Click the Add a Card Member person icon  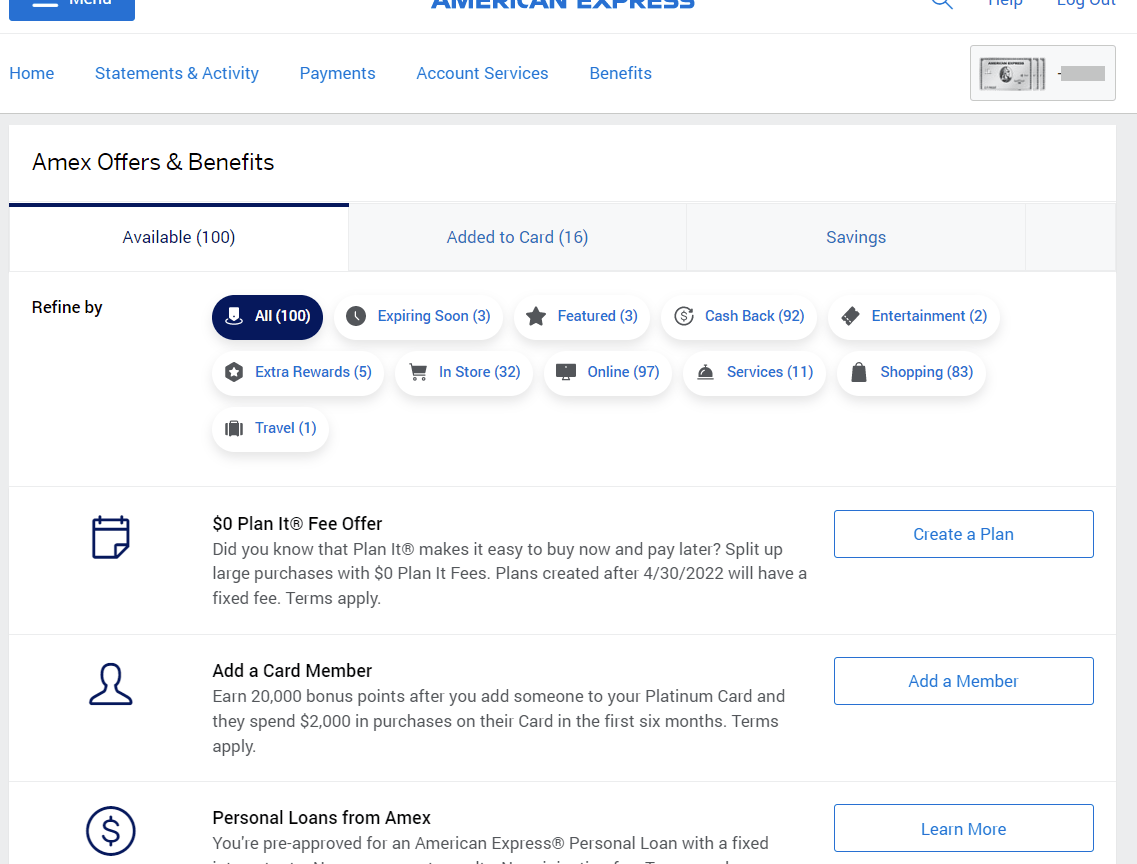pos(110,684)
